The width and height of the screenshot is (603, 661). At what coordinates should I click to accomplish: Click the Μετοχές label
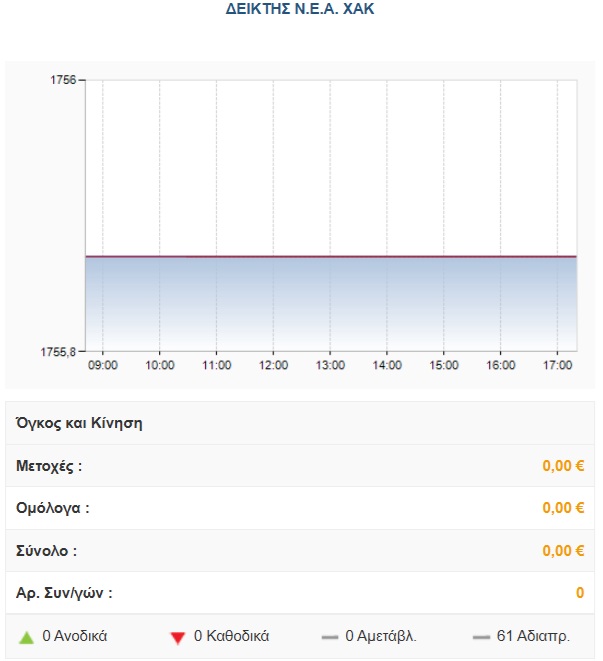(49, 466)
